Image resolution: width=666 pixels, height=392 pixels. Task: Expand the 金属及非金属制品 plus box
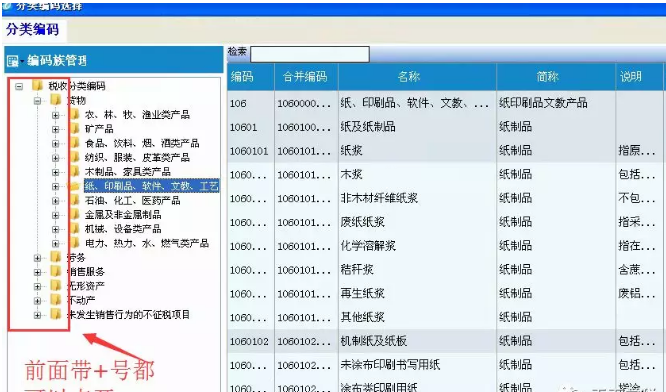(56, 215)
